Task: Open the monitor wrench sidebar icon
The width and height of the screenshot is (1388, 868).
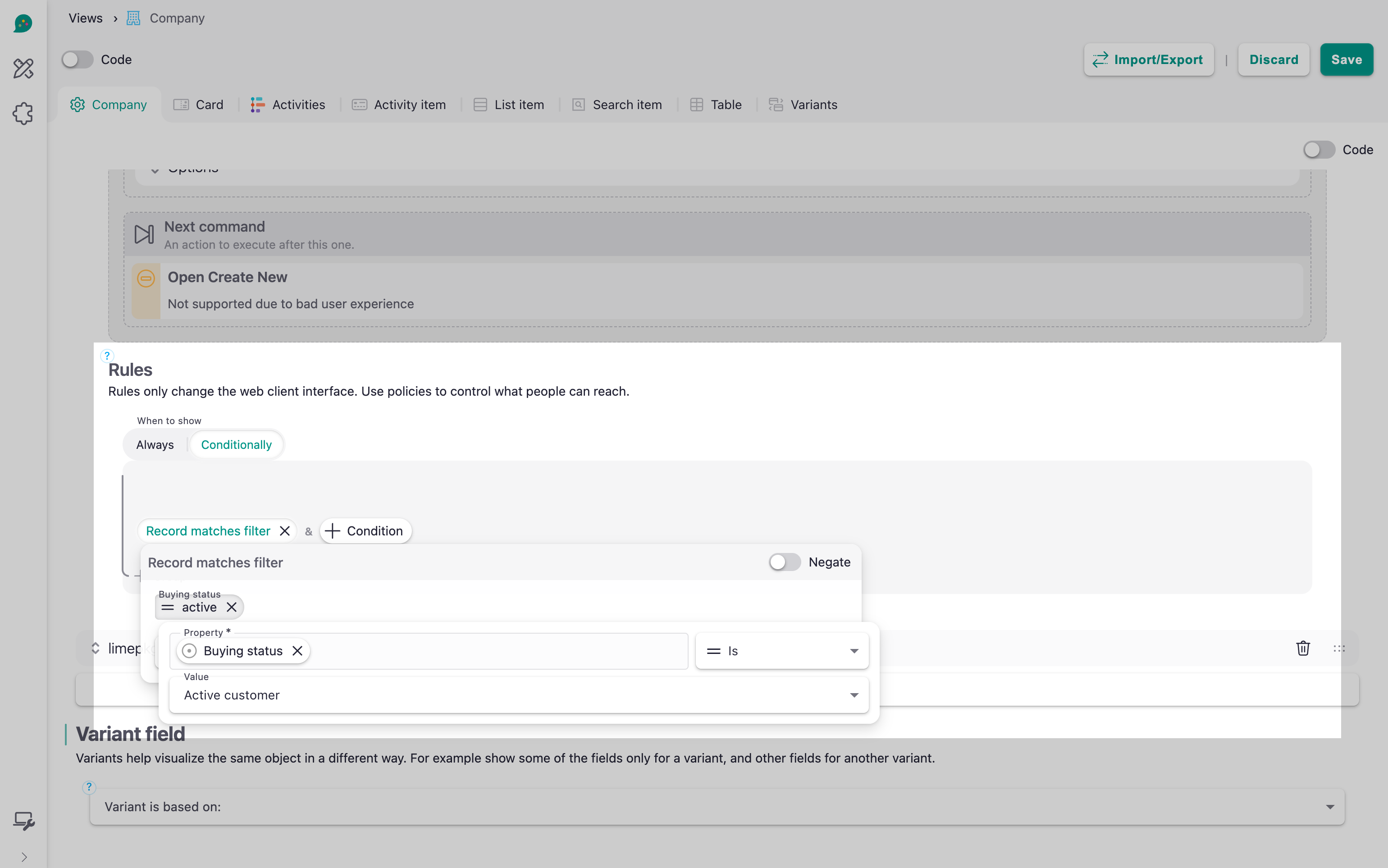Action: click(23, 821)
